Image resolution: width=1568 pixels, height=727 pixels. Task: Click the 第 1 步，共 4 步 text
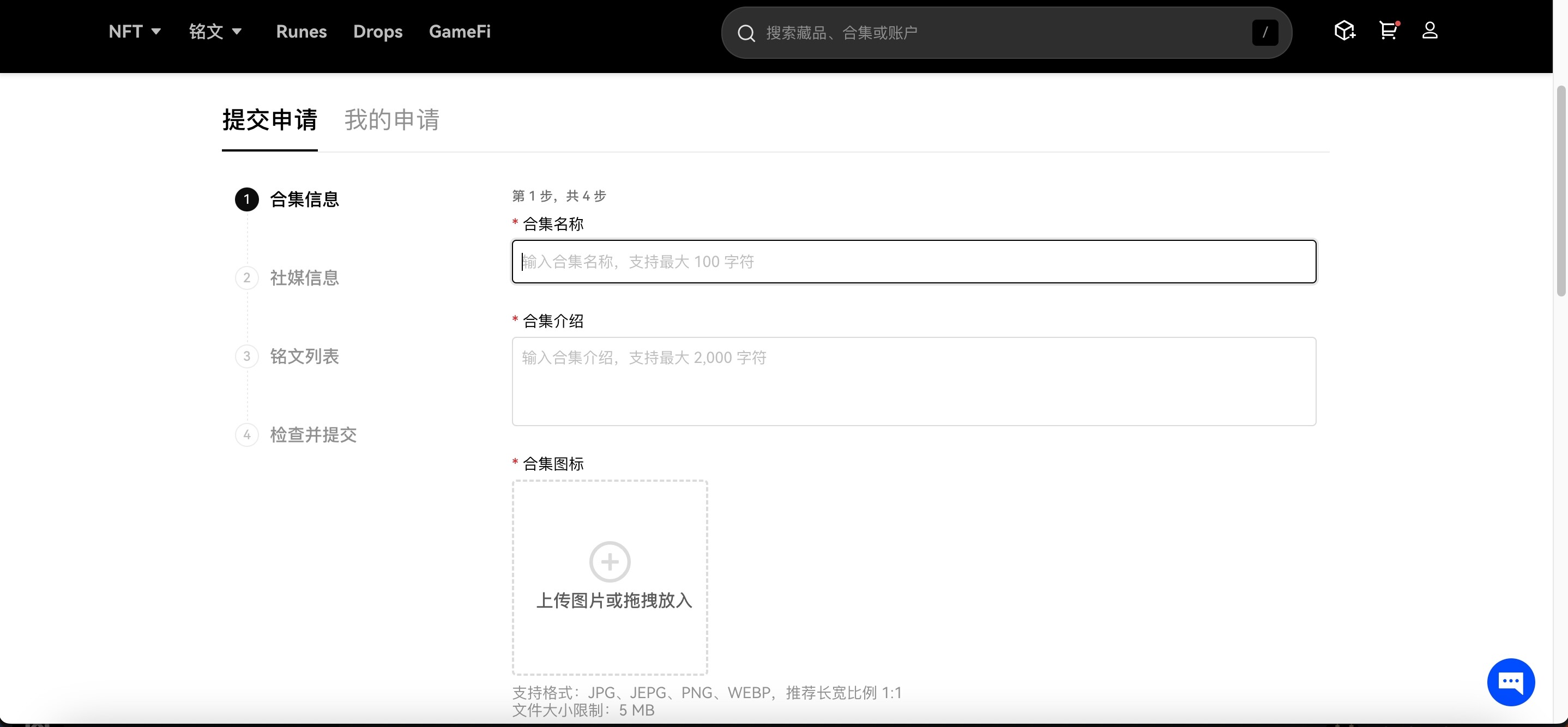pos(559,196)
